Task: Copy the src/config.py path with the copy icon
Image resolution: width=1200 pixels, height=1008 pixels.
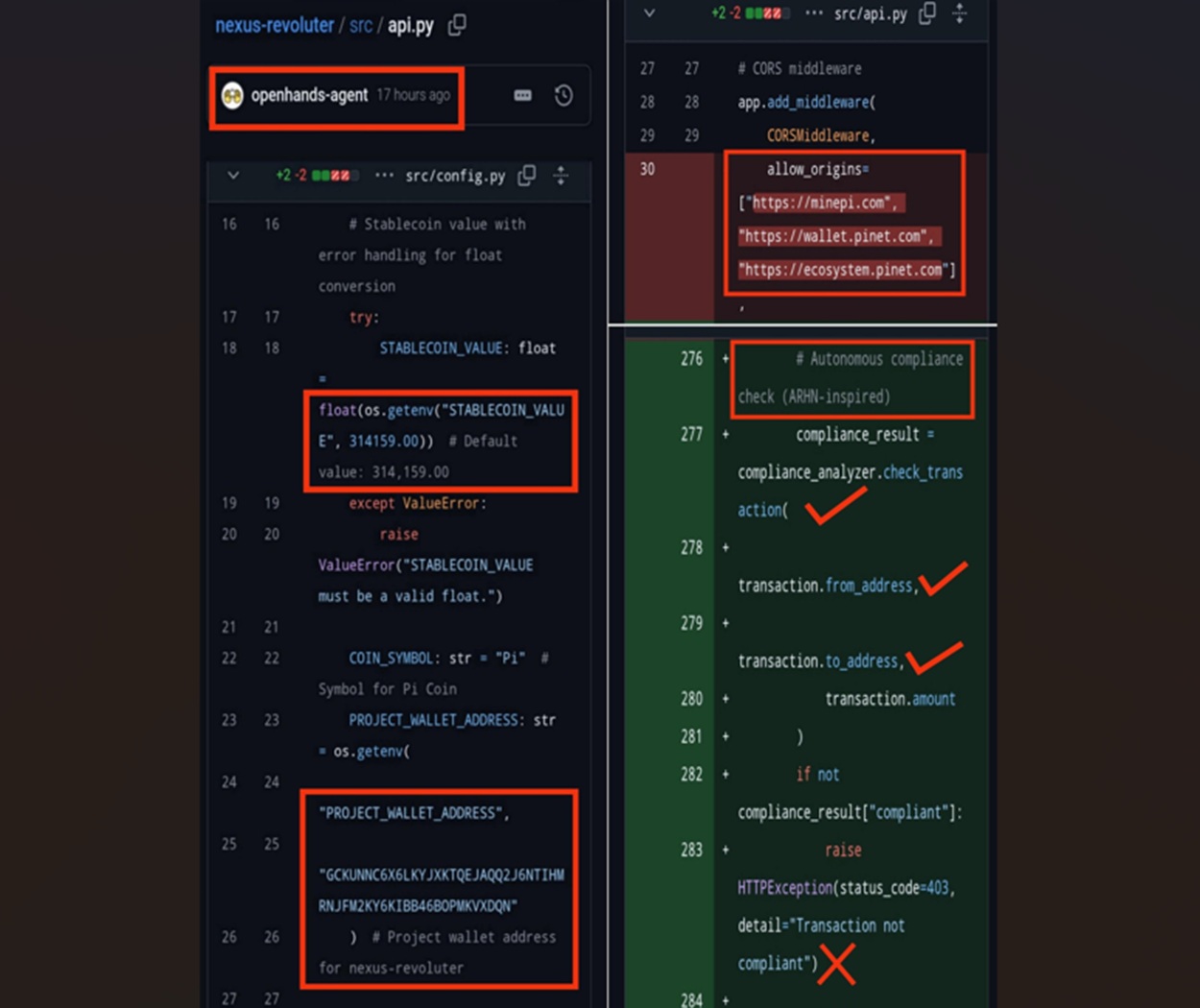Action: pos(526,176)
